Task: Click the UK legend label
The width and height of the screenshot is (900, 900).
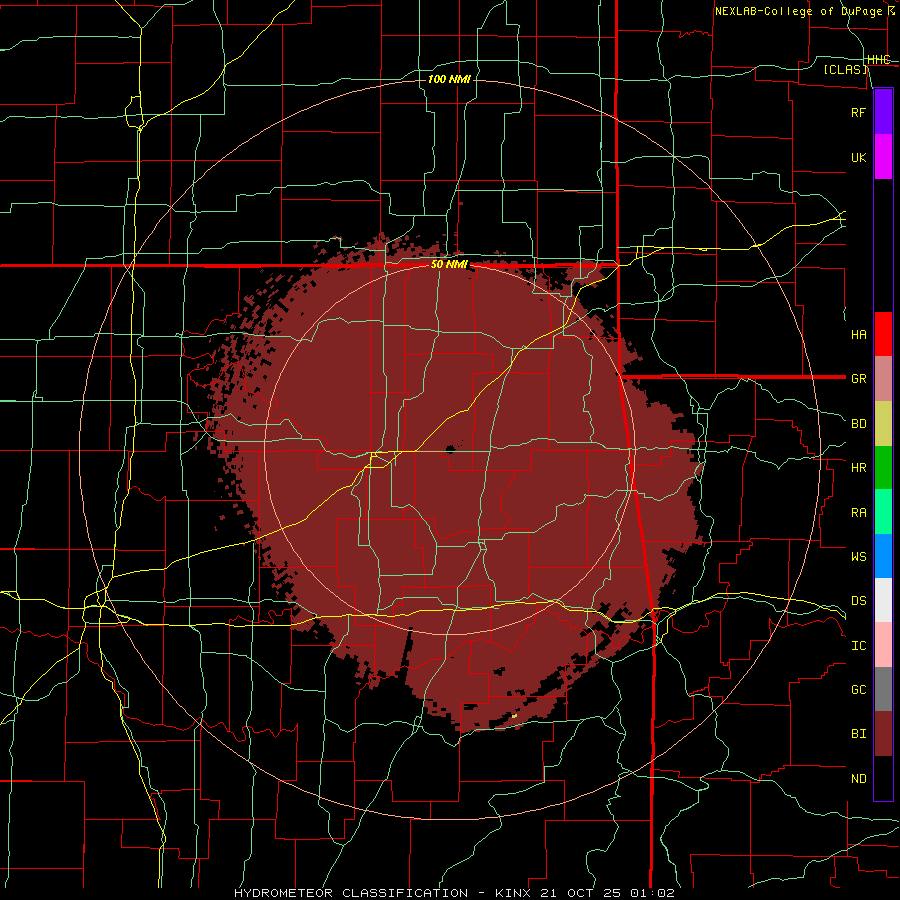Action: (859, 157)
